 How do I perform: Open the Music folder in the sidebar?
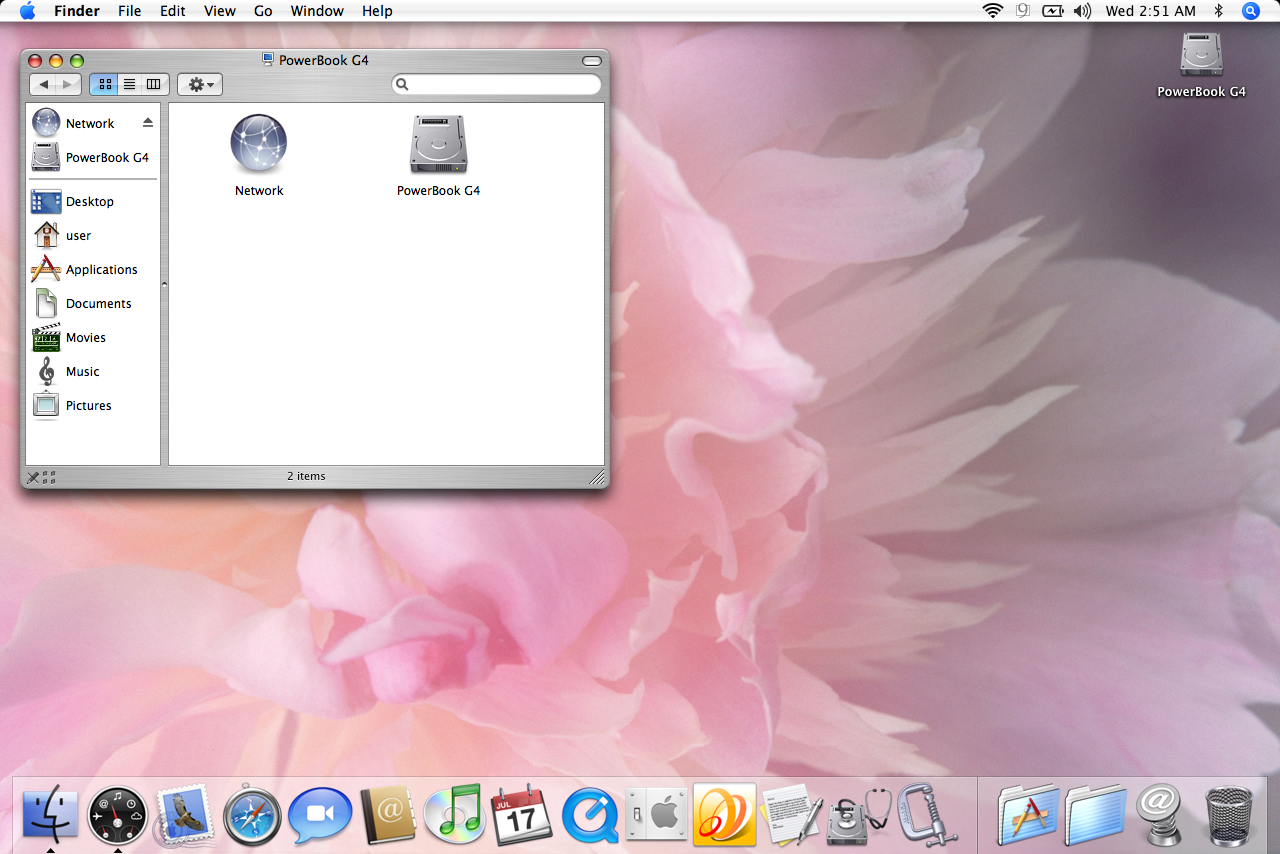point(66,371)
